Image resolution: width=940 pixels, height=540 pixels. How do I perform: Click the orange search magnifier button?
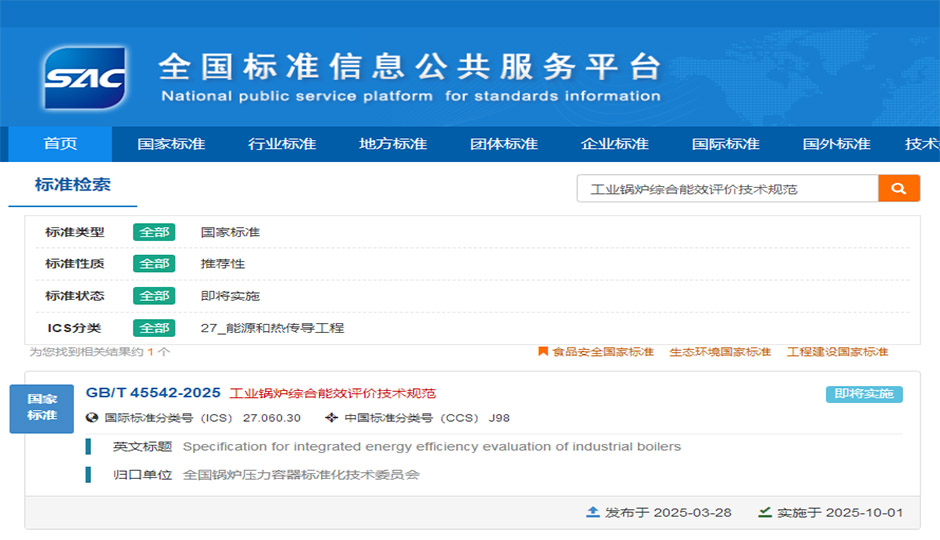tap(898, 188)
